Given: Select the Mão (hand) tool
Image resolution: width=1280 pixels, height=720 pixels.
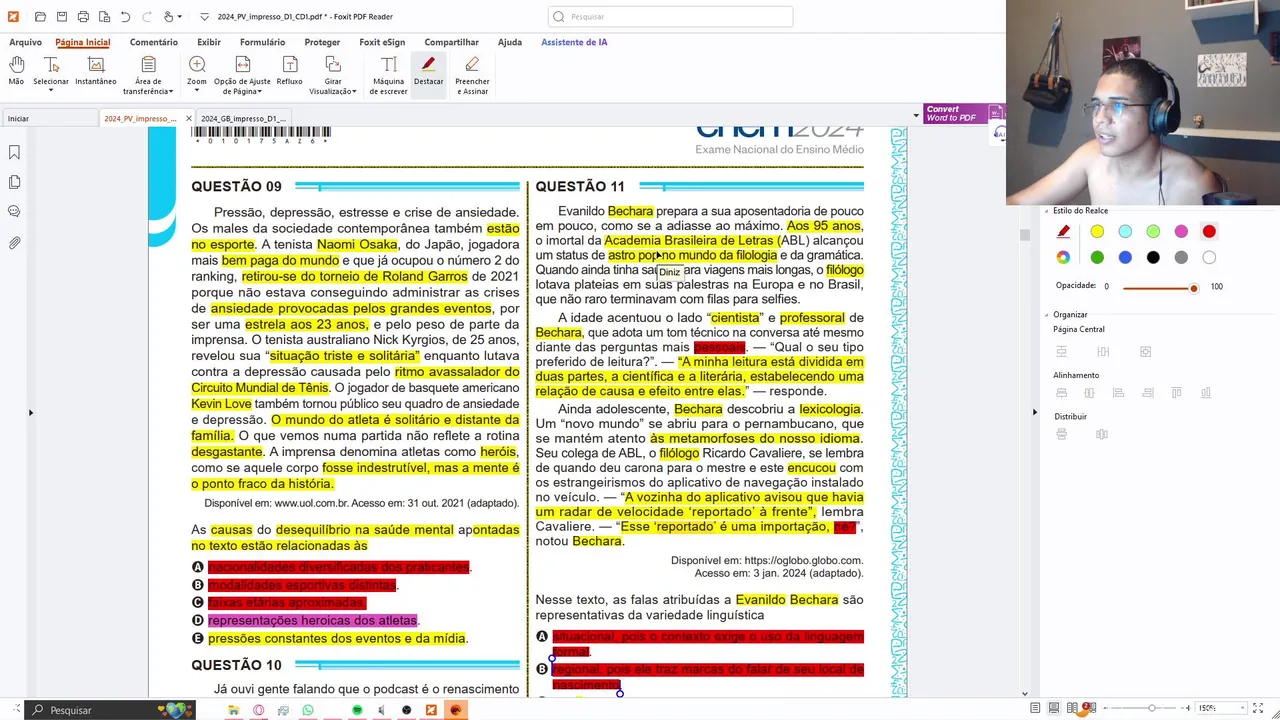Looking at the screenshot, I should tap(16, 71).
